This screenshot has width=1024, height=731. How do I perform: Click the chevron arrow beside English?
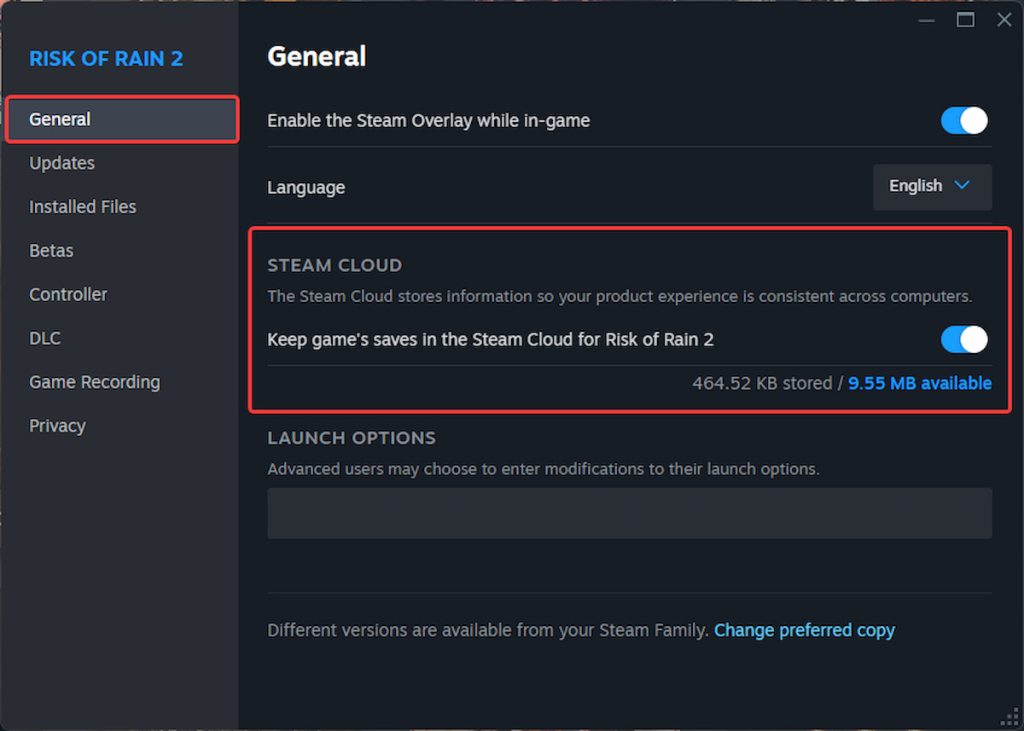pos(962,186)
